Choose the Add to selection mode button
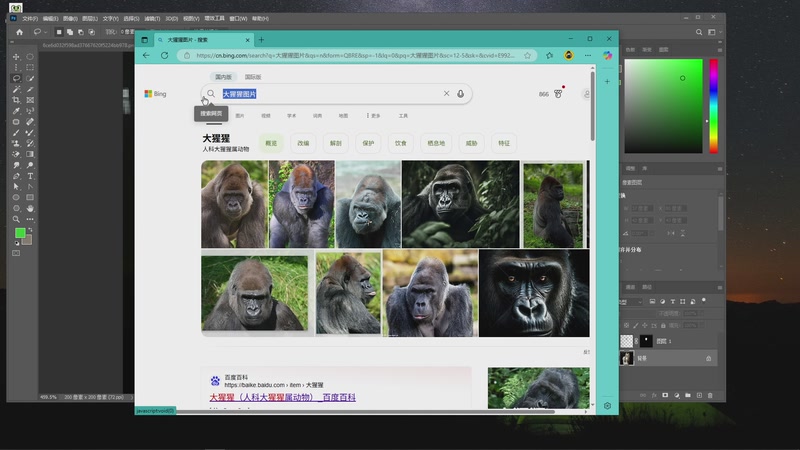Screen dimensions: 800x450 pos(70,32)
